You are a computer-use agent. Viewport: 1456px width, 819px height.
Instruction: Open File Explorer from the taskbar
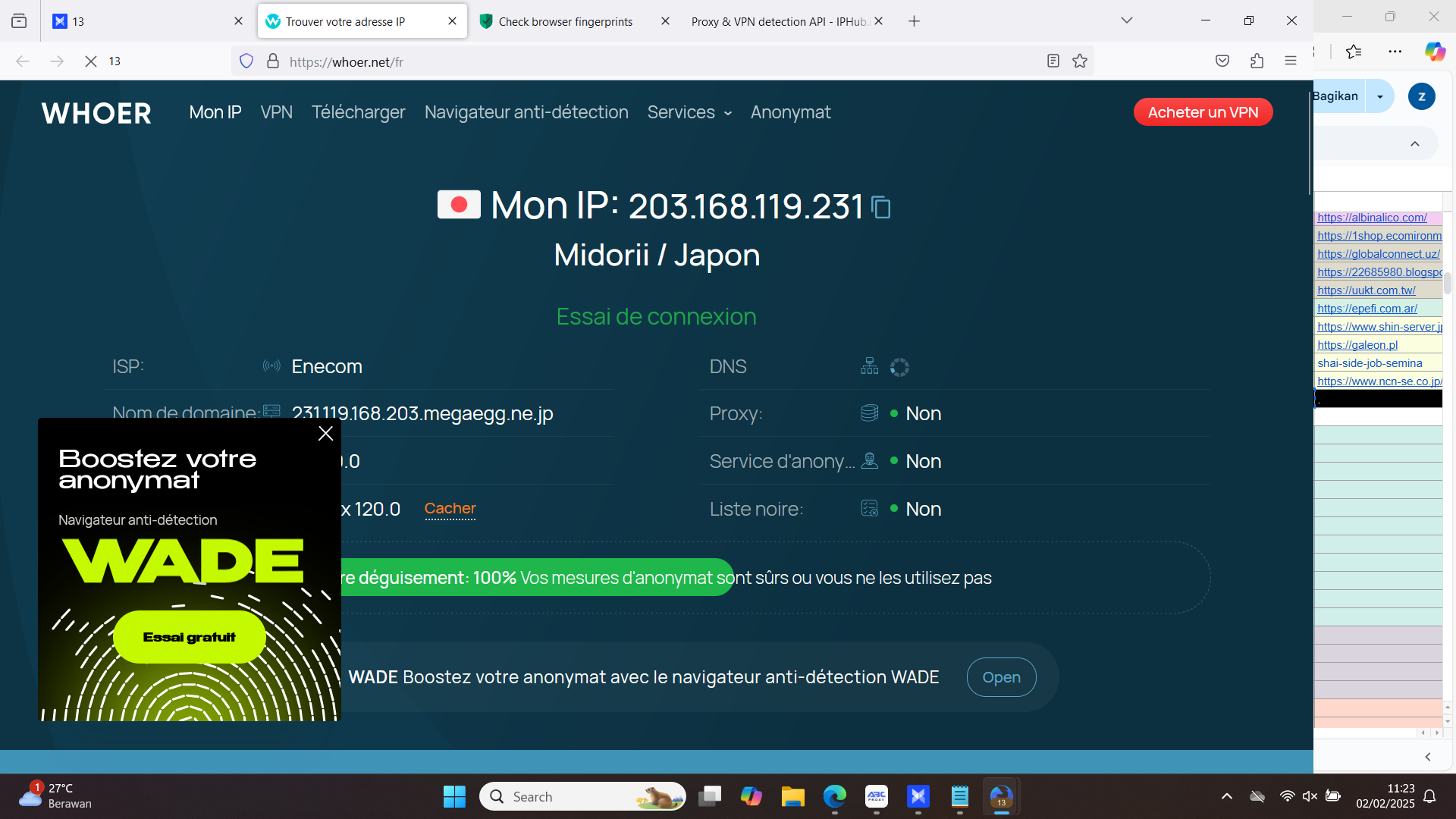[792, 797]
